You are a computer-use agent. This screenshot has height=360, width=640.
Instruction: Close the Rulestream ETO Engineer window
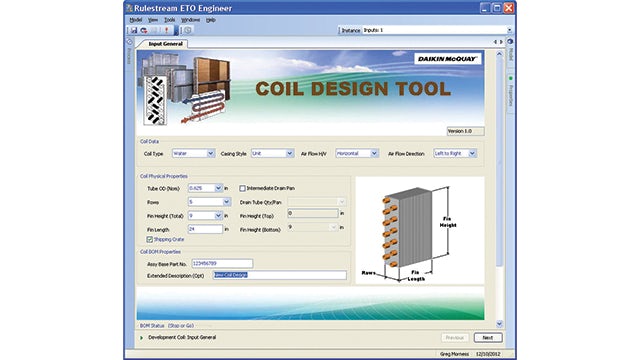point(509,8)
